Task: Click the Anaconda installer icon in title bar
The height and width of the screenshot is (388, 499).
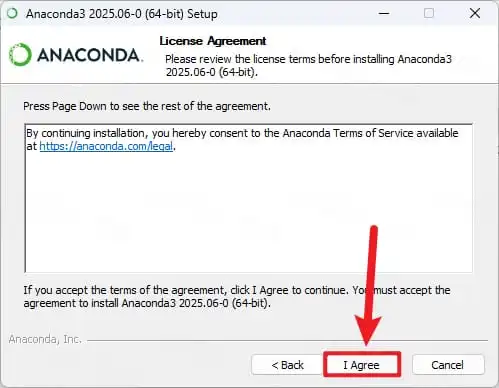Action: pos(12,13)
